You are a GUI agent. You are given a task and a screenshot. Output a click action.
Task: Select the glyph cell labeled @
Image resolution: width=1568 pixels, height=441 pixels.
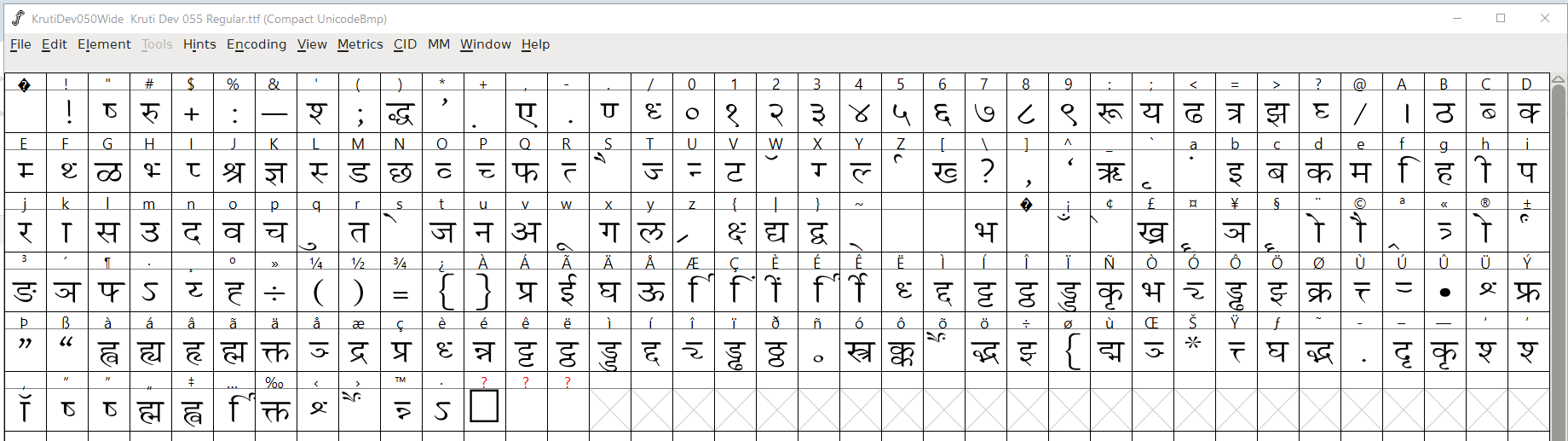click(x=1361, y=113)
